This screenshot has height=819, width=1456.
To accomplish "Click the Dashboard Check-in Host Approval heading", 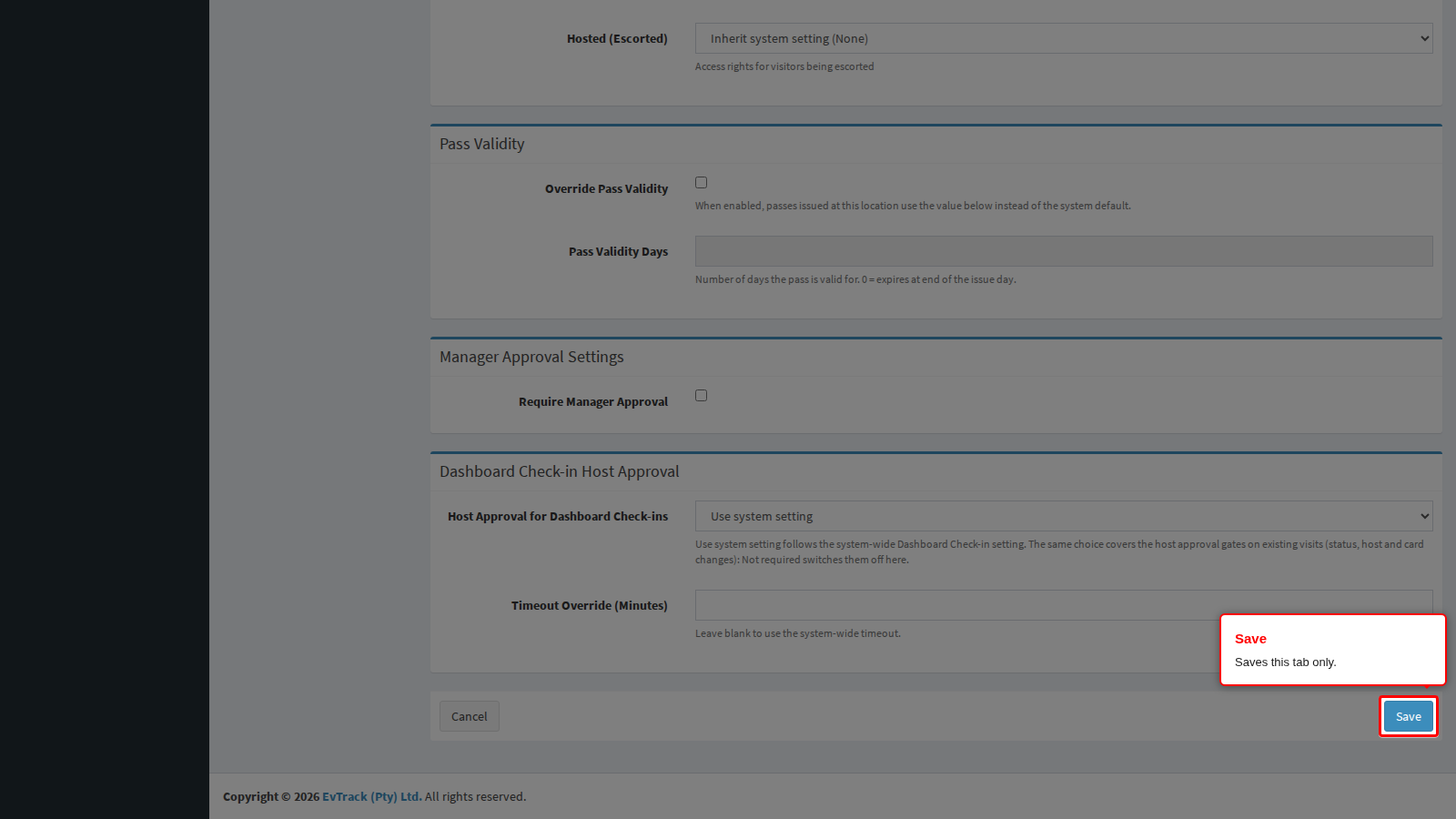I will click(x=560, y=471).
